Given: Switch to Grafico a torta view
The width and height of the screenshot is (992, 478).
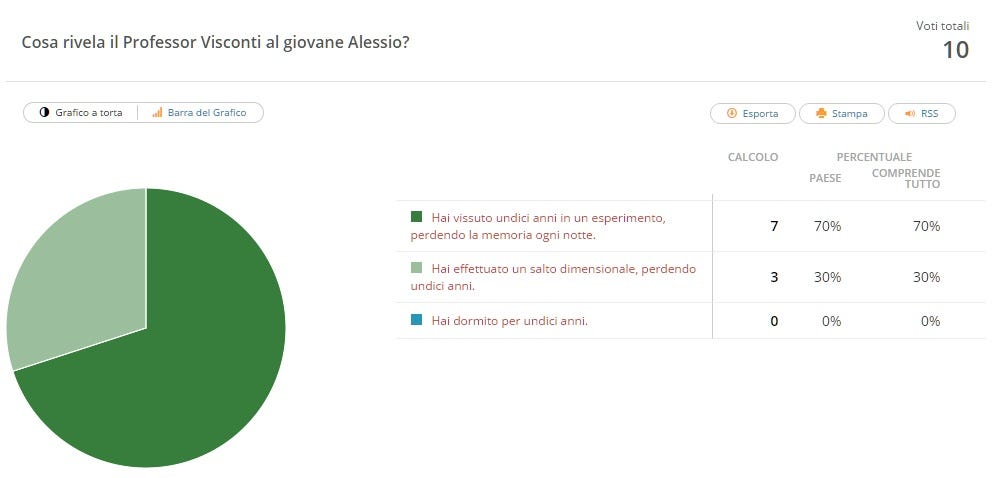Looking at the screenshot, I should pos(80,113).
